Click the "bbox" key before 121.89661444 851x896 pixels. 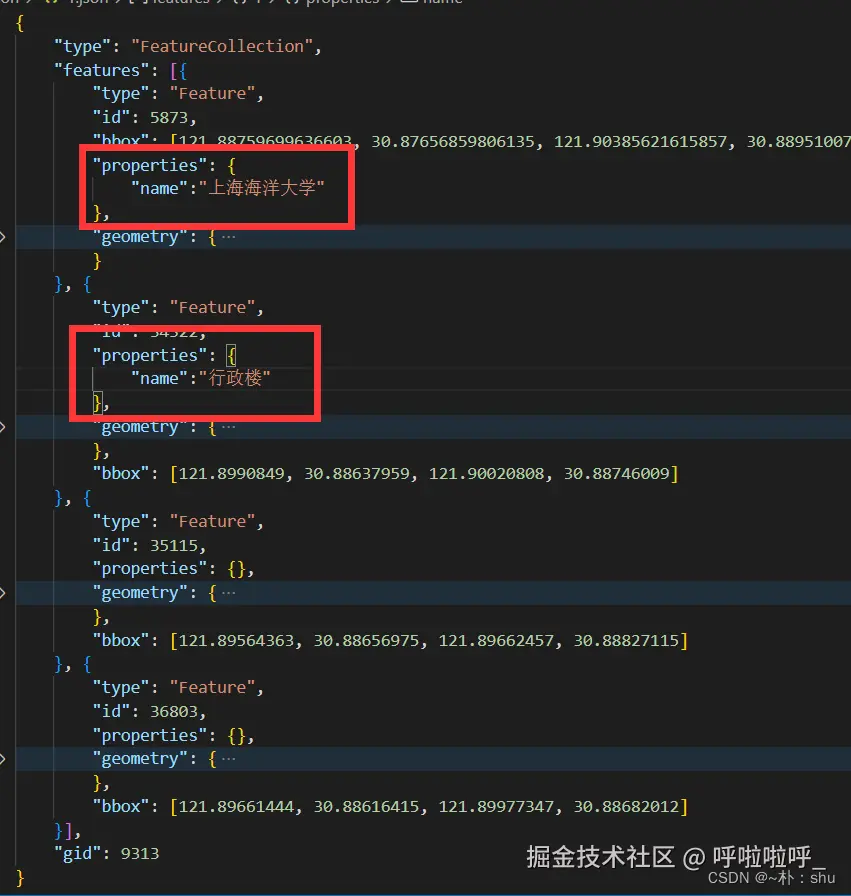tap(121, 806)
